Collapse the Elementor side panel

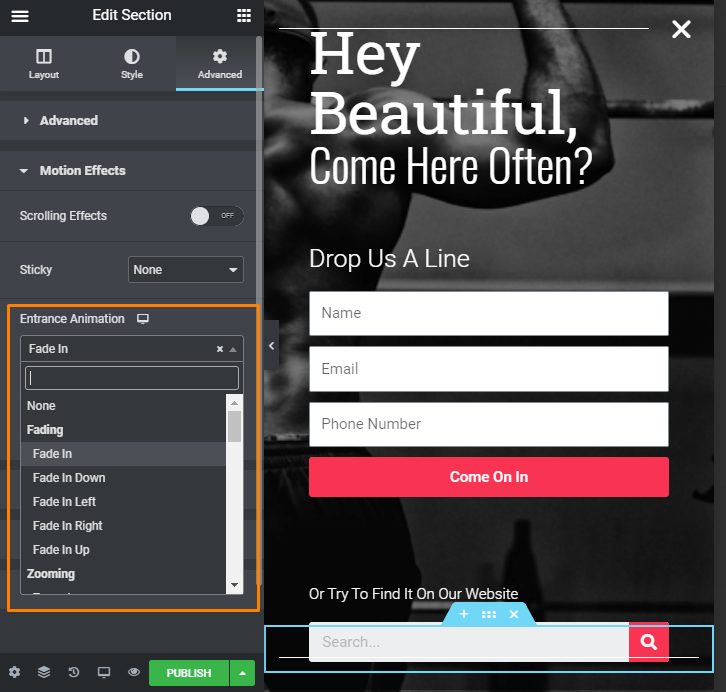[272, 346]
